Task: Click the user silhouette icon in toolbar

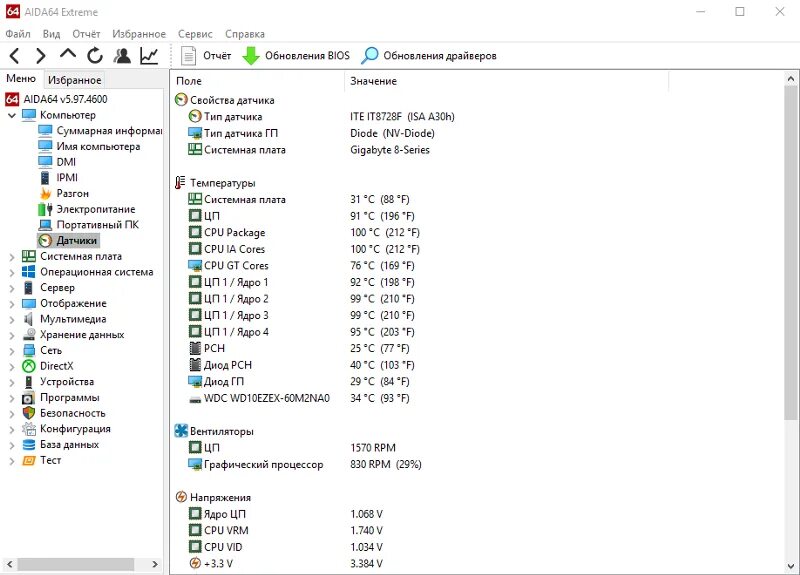Action: click(122, 56)
